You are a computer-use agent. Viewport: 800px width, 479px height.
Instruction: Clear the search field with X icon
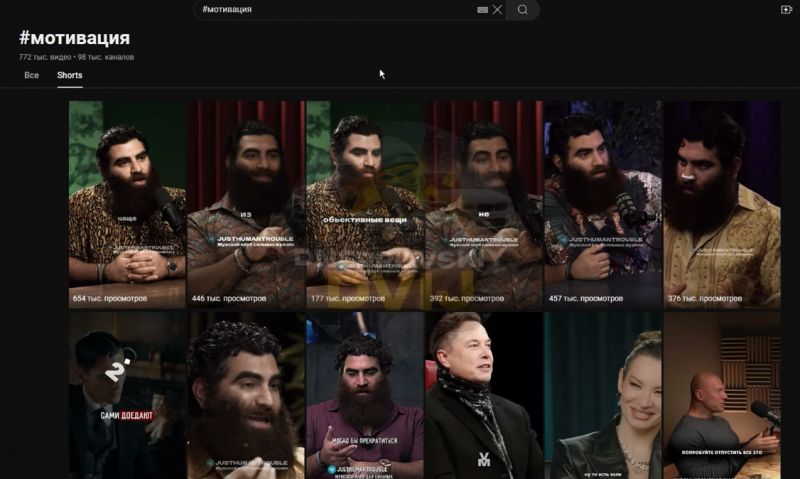[x=497, y=10]
